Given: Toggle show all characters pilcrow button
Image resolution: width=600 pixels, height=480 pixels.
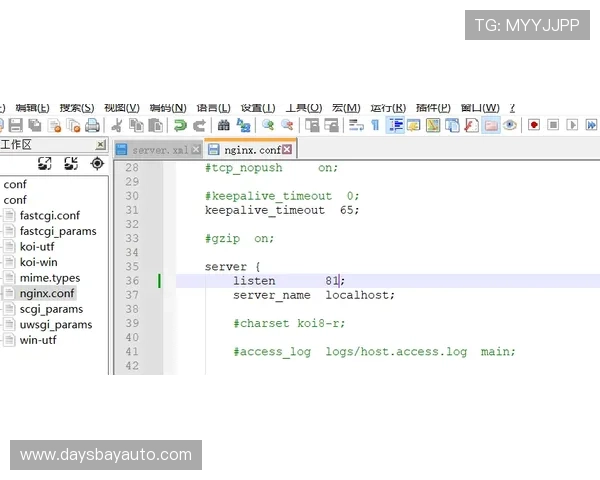Looking at the screenshot, I should tap(375, 125).
